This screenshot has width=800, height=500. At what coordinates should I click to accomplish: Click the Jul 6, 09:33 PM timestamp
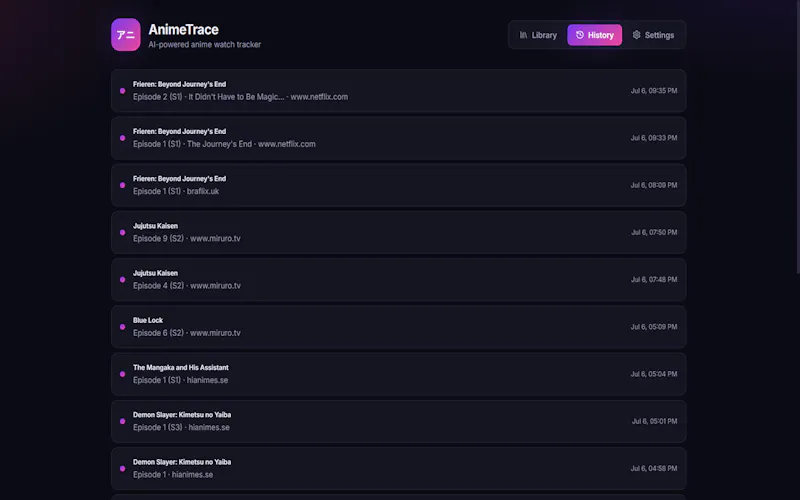tap(654, 138)
